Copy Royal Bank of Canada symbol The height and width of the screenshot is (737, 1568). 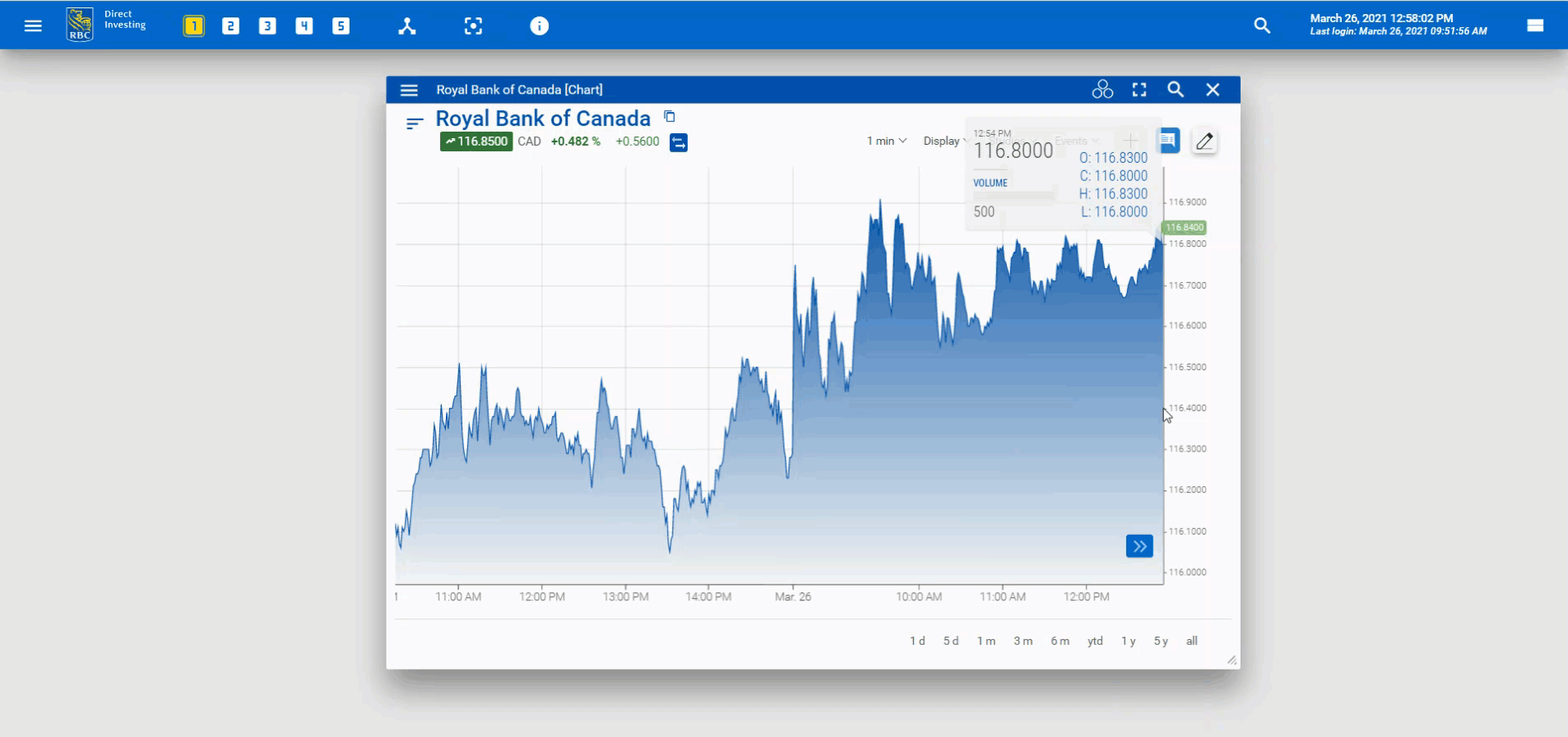[x=670, y=117]
